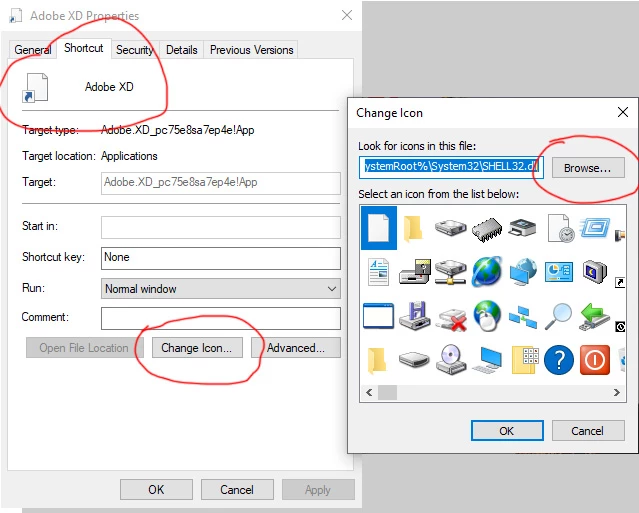Screen dimensions: 639x513
Task: Select the computer with floppy drive icon
Action: 415,272
